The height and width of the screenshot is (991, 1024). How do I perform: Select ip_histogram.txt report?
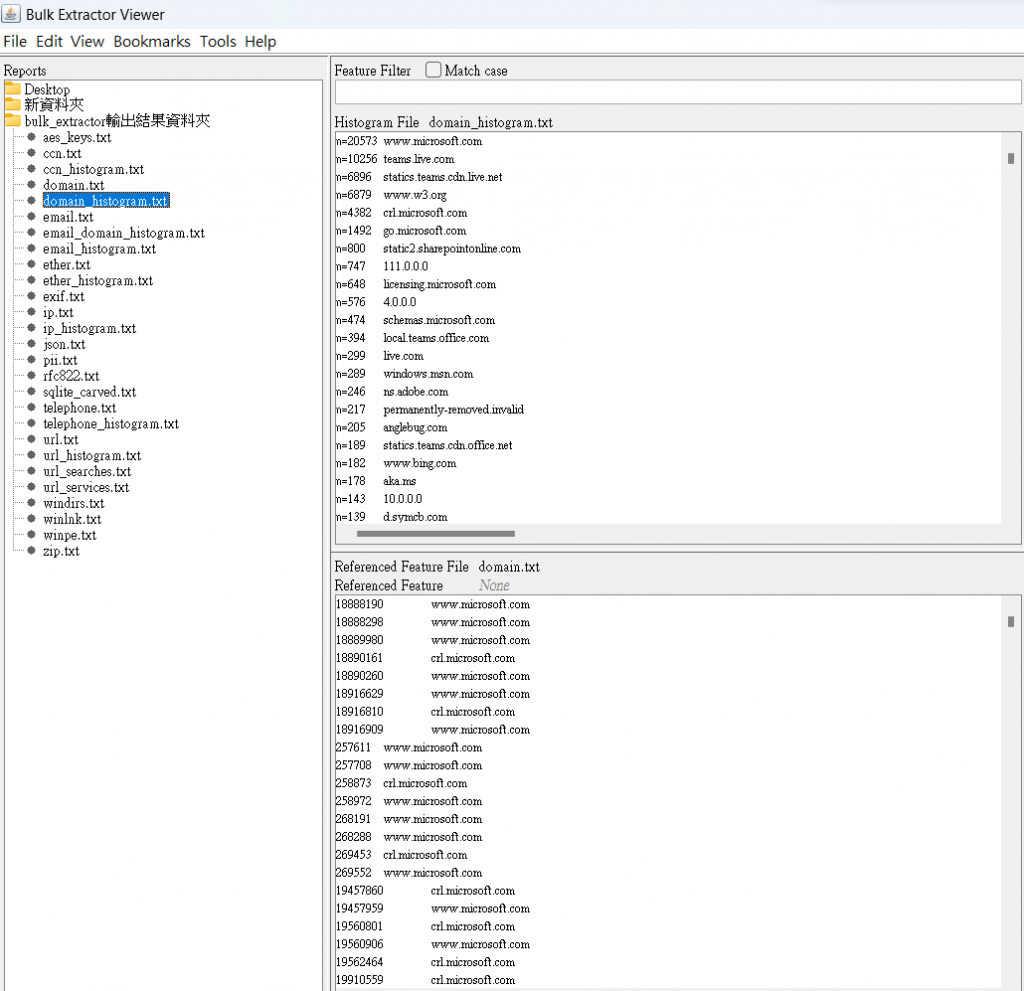89,329
